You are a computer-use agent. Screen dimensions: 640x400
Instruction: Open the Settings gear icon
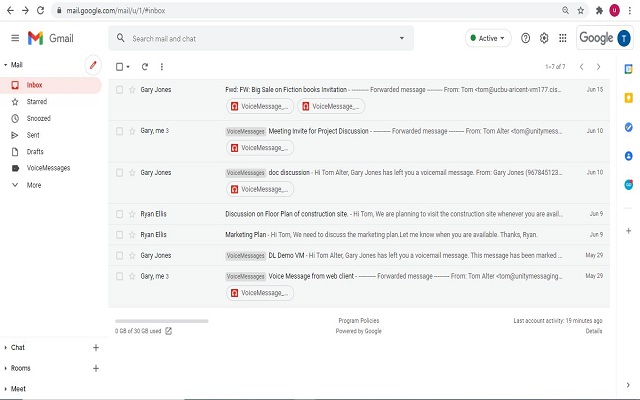click(x=544, y=38)
